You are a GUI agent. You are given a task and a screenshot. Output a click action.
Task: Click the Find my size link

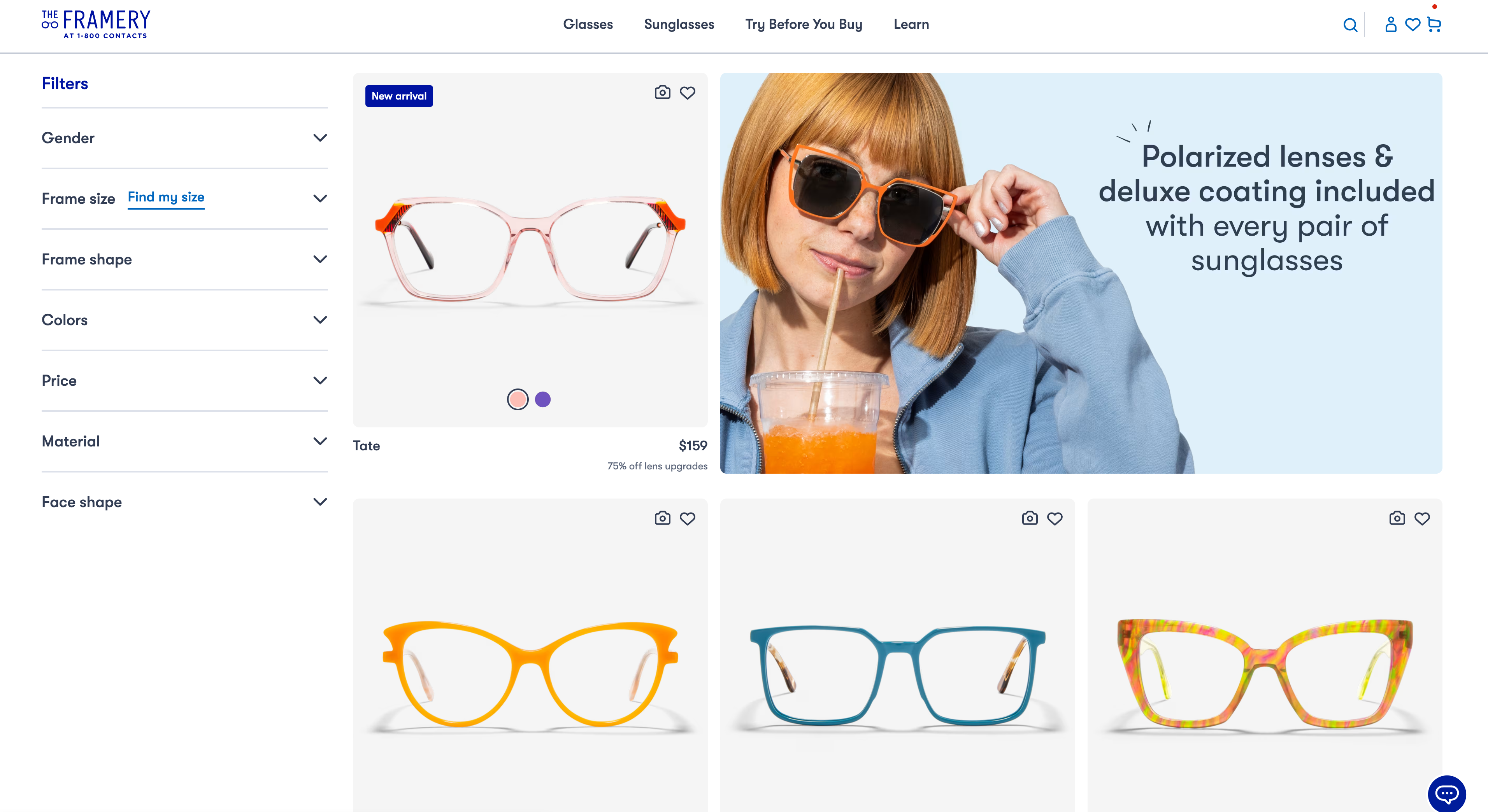tap(166, 198)
